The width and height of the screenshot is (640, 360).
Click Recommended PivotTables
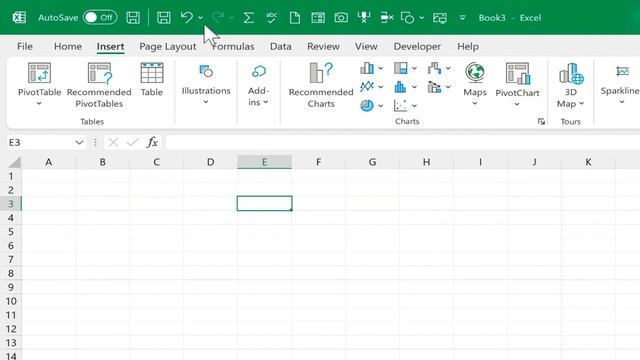tap(99, 85)
